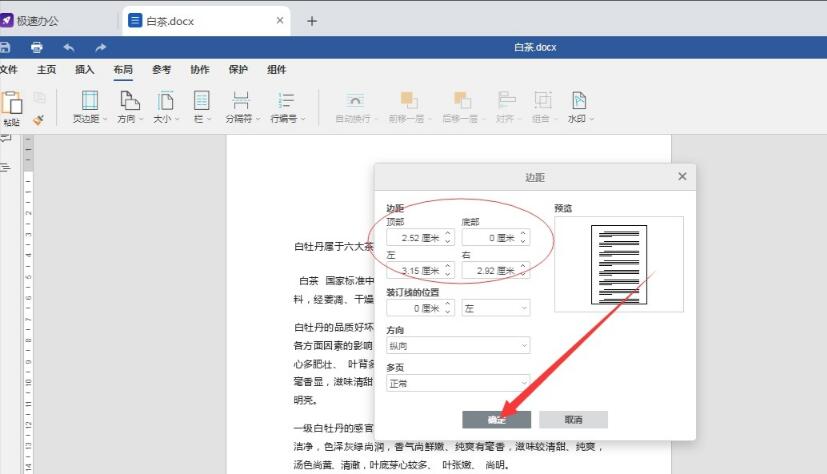Click the page preview thumbnail
The image size is (827, 474).
coord(619,265)
